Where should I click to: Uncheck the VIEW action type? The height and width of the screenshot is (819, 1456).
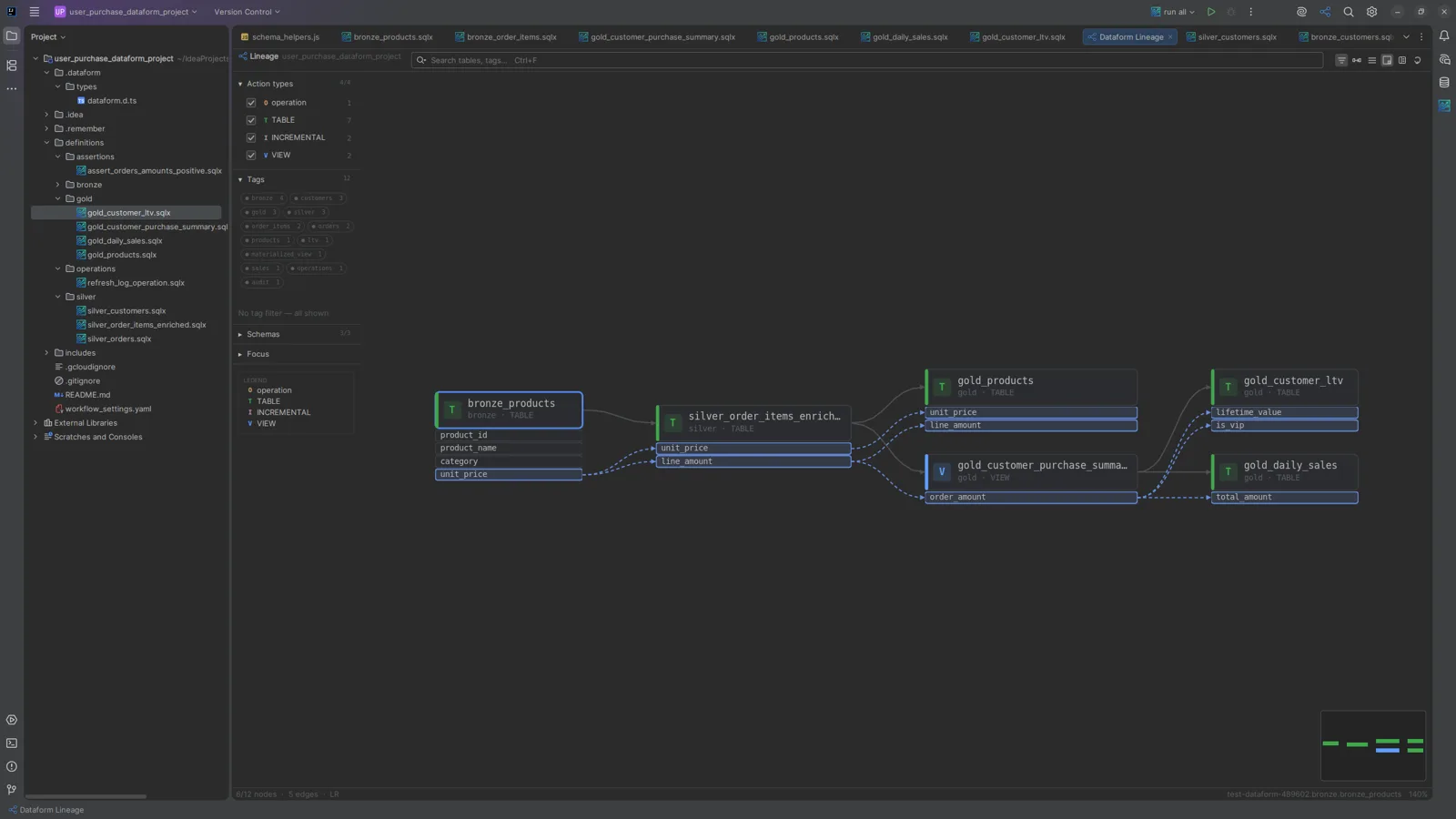pos(251,155)
